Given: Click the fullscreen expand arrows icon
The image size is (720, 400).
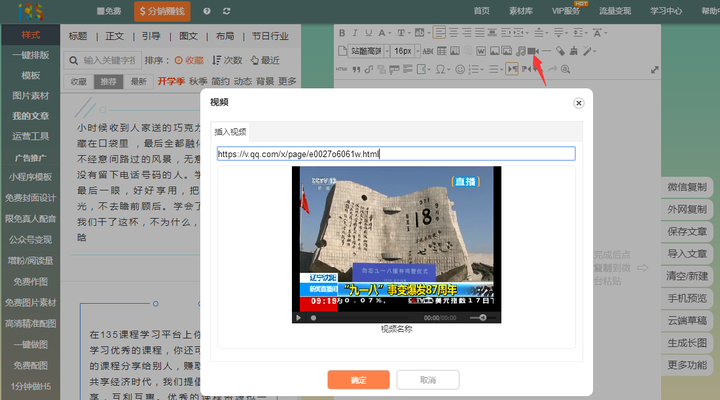Looking at the screenshot, I should click(655, 70).
